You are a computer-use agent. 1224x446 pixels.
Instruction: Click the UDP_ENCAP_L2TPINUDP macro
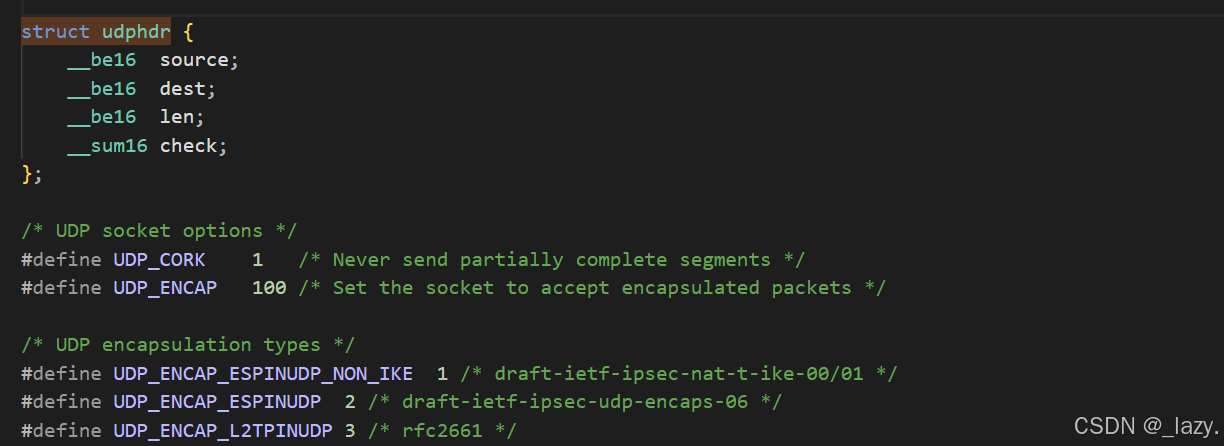223,431
